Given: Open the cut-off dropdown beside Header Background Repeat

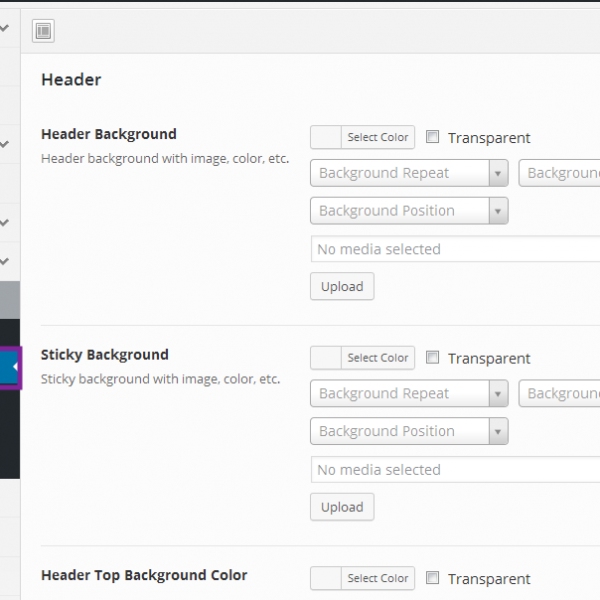Looking at the screenshot, I should coord(560,173).
